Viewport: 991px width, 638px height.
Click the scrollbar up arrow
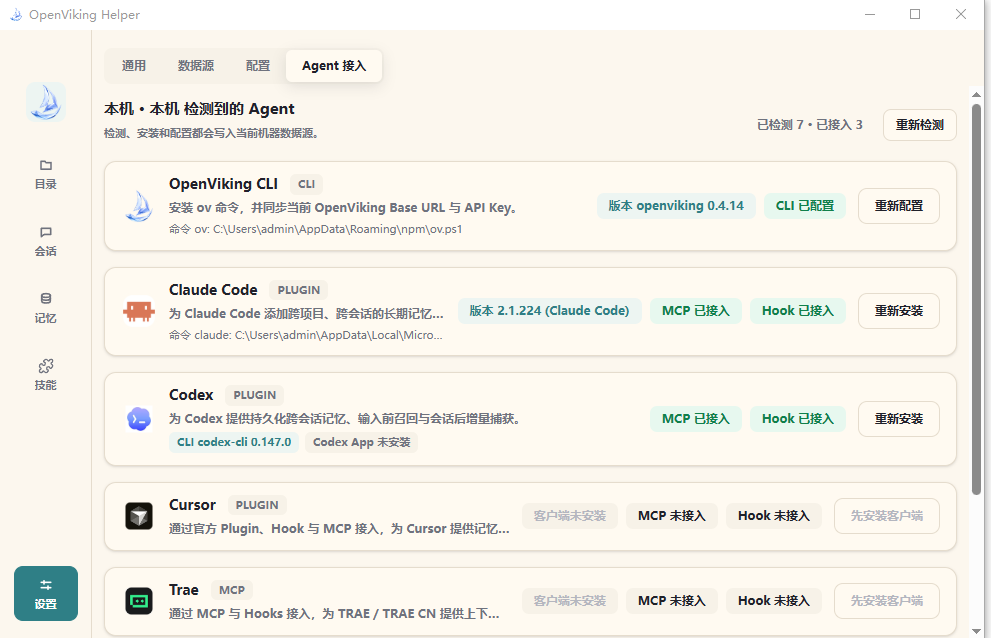coord(976,95)
